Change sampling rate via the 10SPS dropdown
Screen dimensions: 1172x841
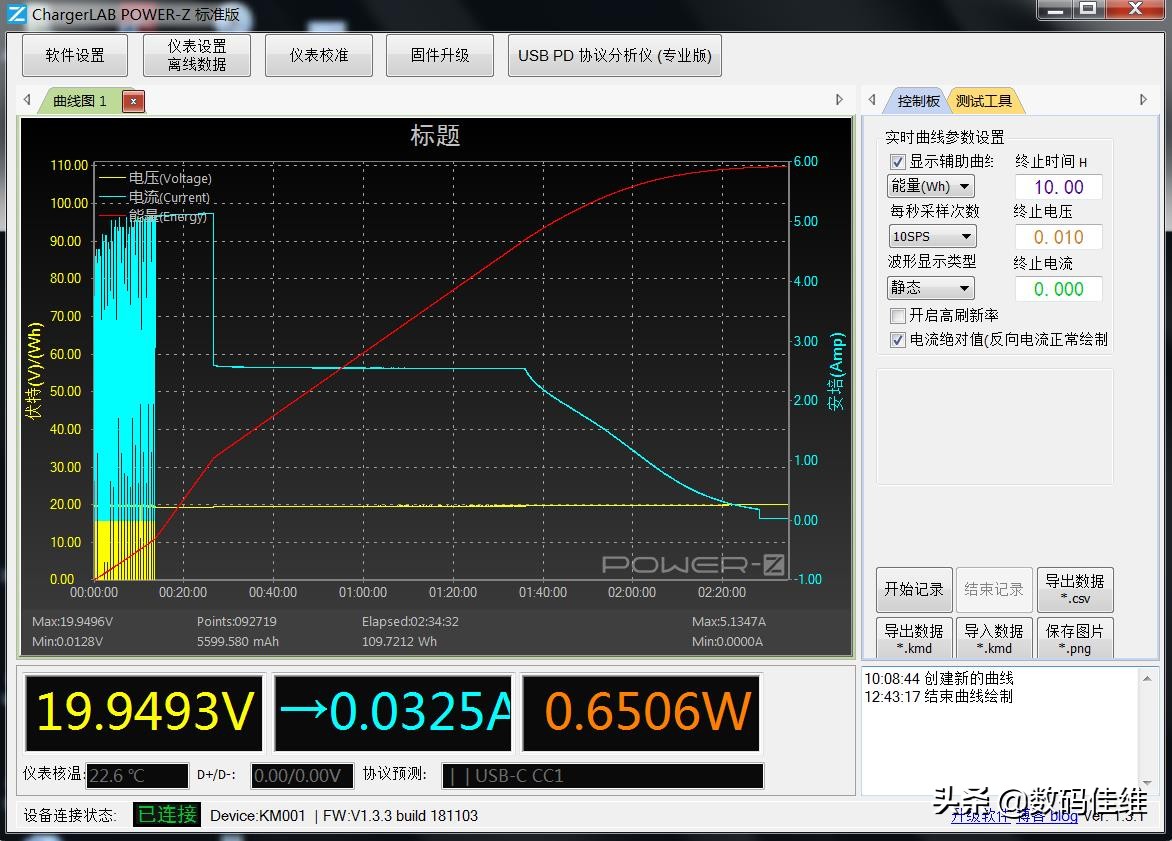[x=932, y=235]
